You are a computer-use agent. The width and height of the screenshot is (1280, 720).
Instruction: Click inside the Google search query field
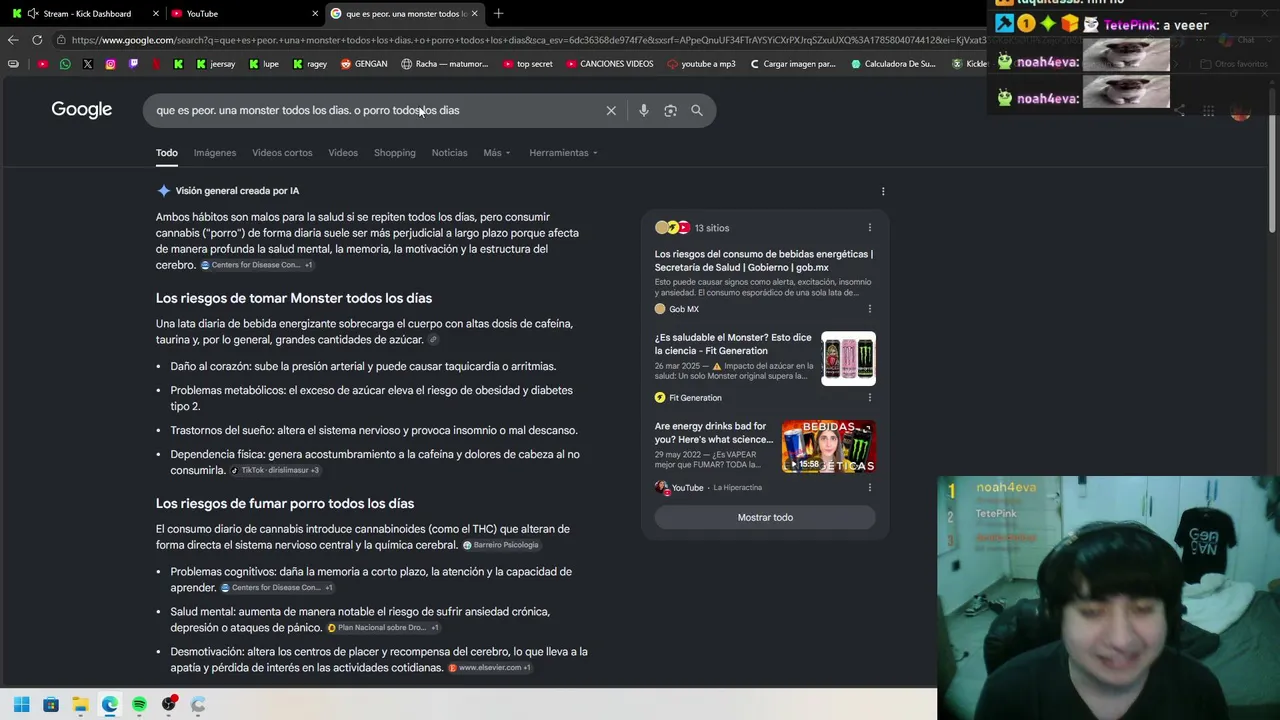[375, 110]
